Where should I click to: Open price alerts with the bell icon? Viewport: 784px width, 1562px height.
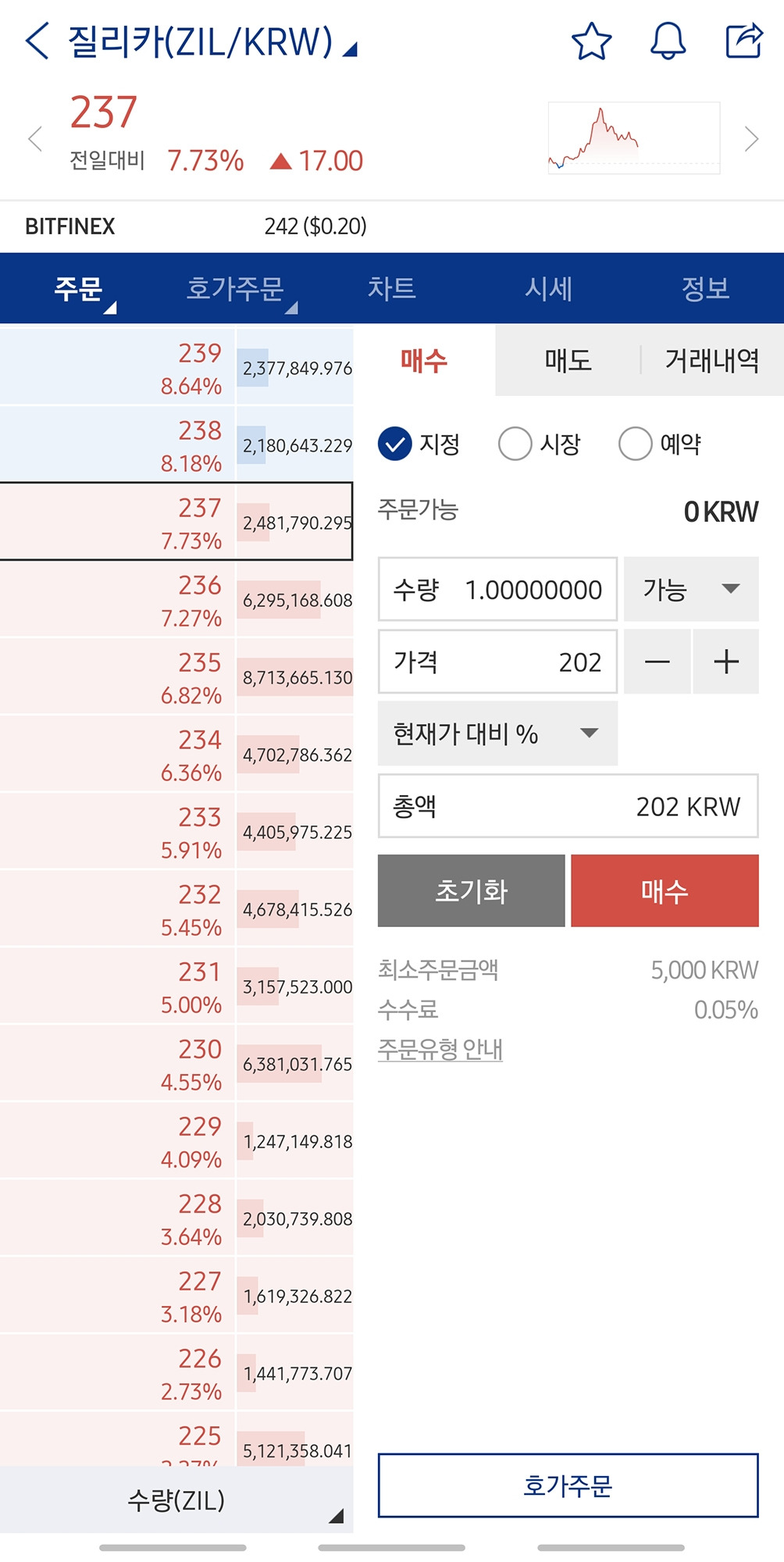pos(668,43)
